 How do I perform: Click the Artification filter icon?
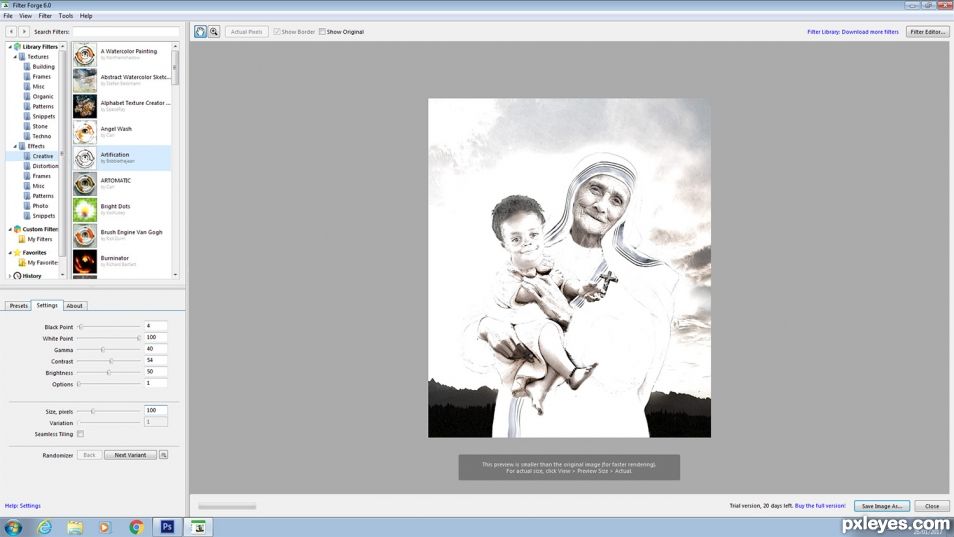click(x=85, y=158)
